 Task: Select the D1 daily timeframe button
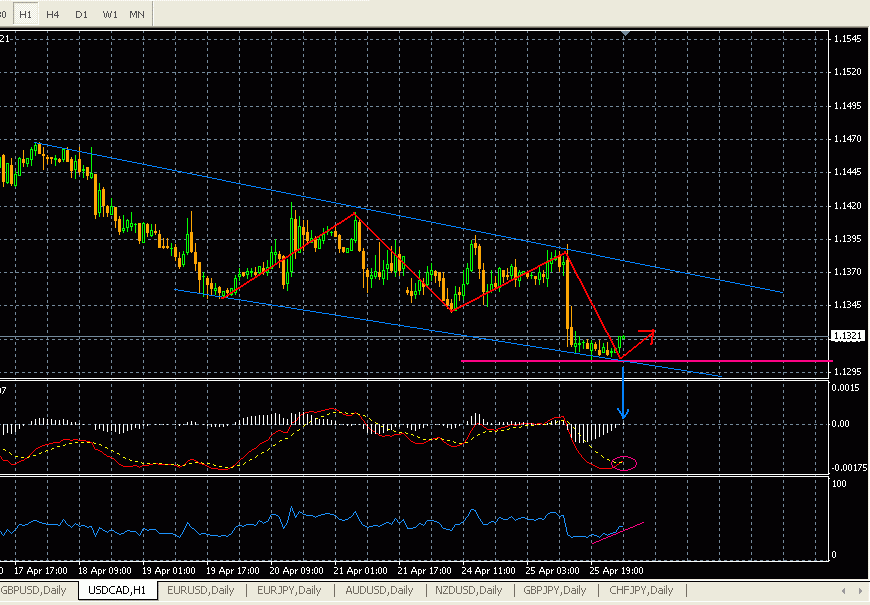(80, 14)
